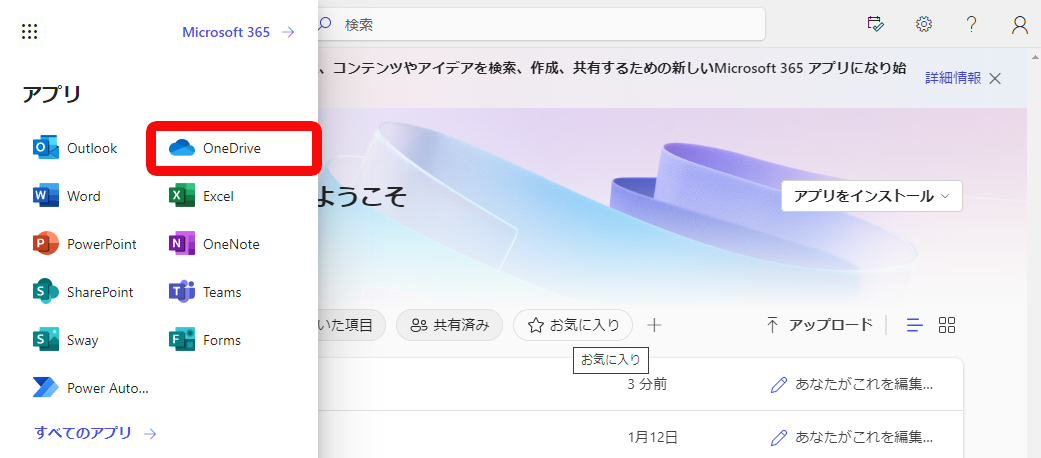Start Excel from the app panel

pos(203,196)
